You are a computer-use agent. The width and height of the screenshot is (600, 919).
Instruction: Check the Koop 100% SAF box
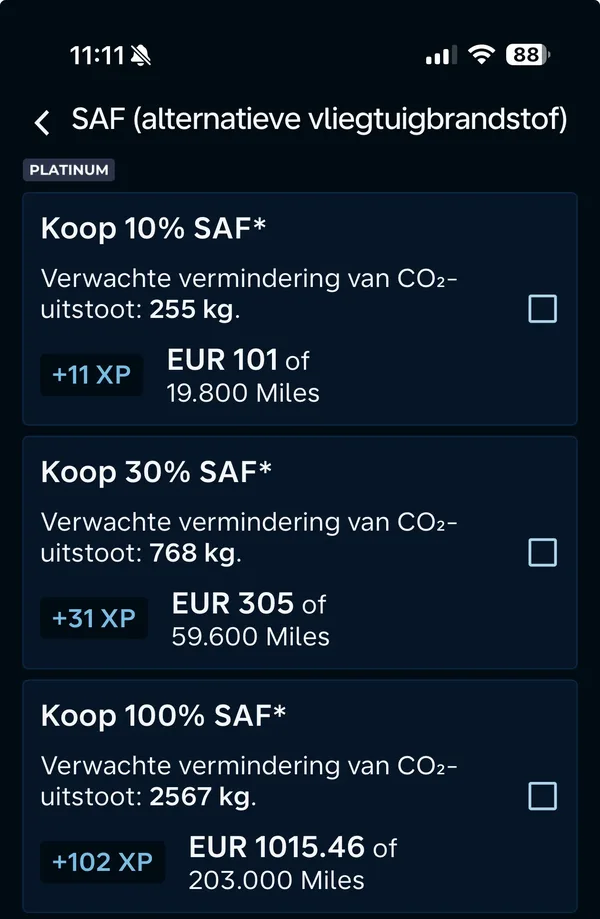coord(541,796)
